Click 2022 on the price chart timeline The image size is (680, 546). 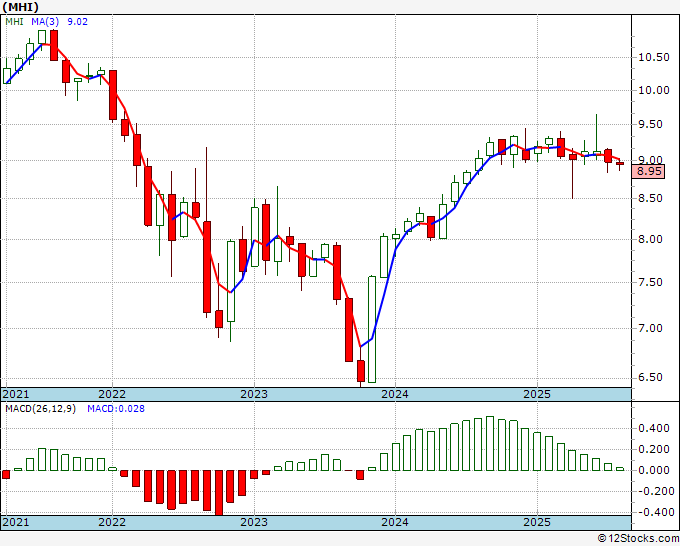click(x=112, y=394)
